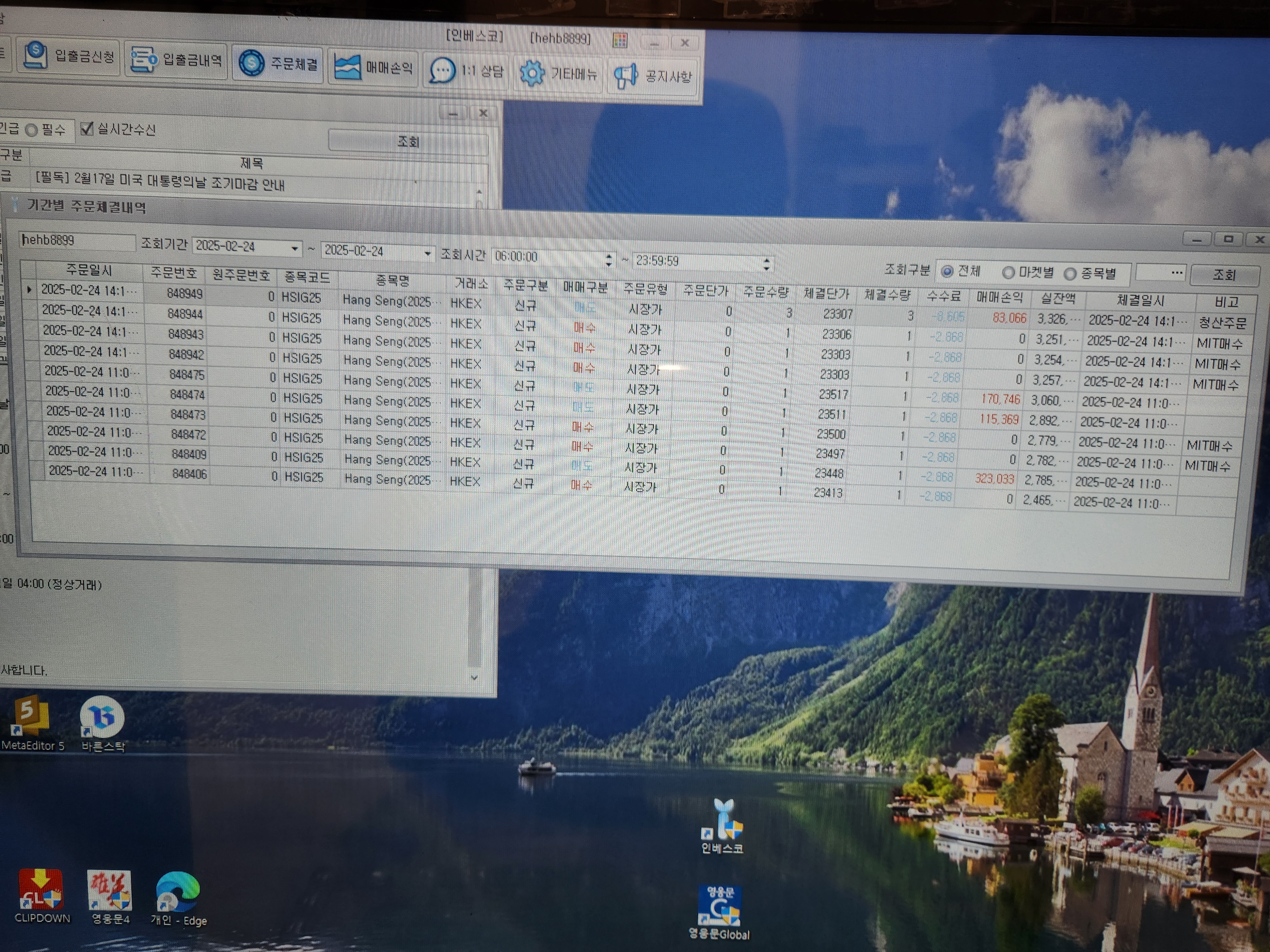Click the 23:59:59 end time stepper arrows
1270x952 pixels.
(766, 265)
